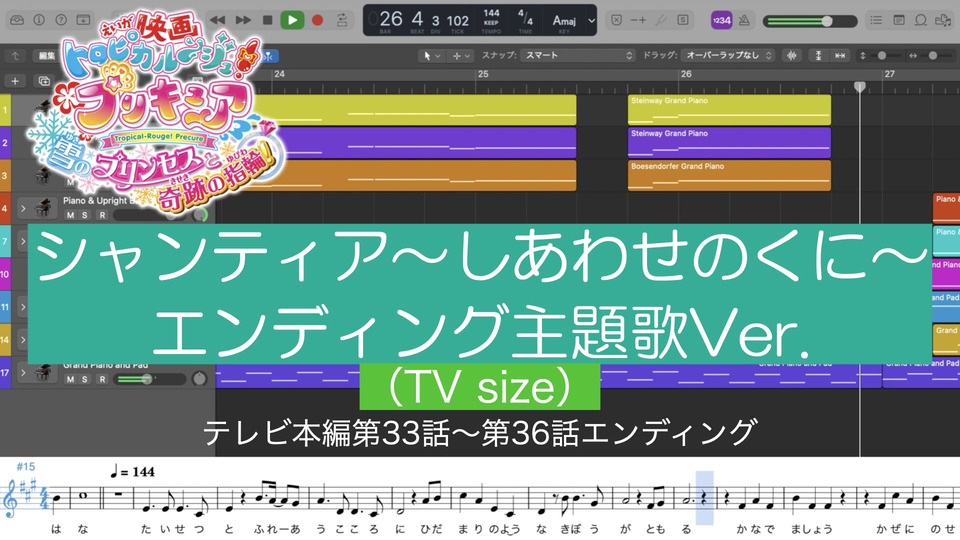Click the add track plus button
Image resolution: width=960 pixels, height=540 pixels.
[x=15, y=81]
